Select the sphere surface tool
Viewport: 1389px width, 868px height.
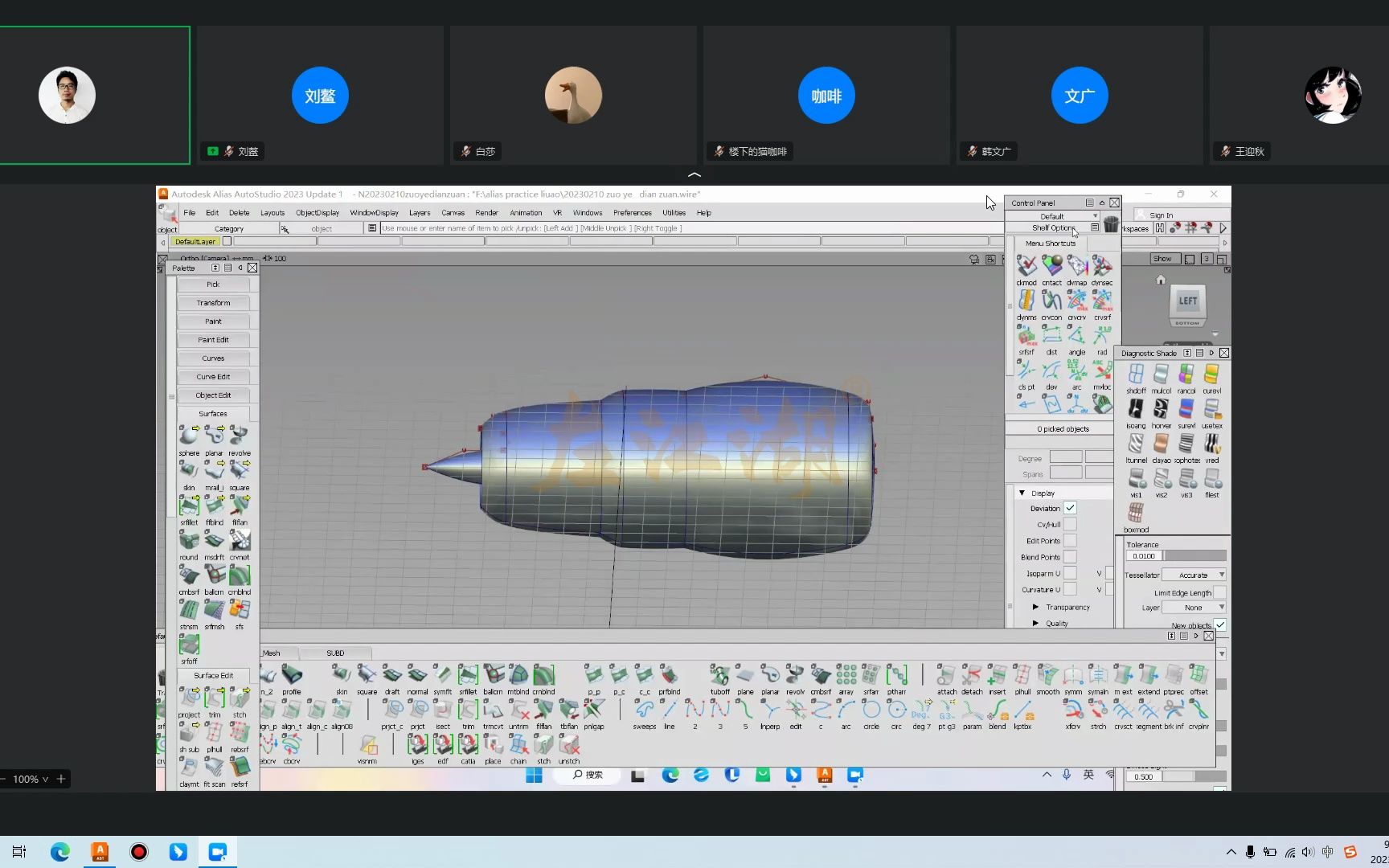click(189, 436)
